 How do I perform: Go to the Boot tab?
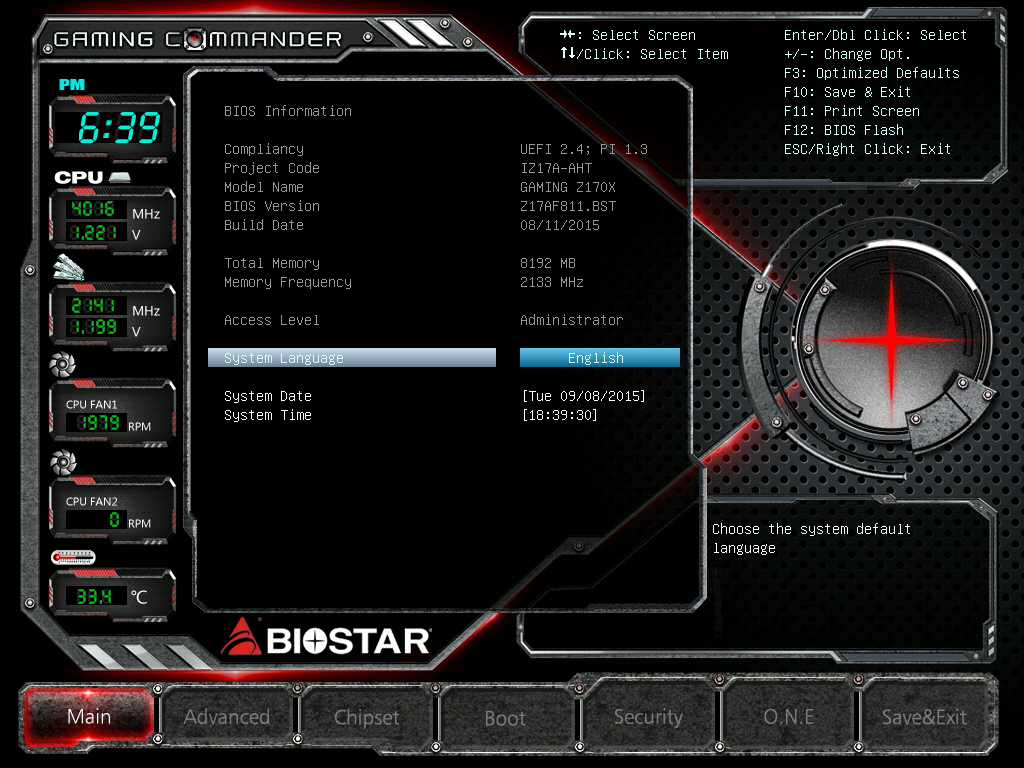[505, 718]
